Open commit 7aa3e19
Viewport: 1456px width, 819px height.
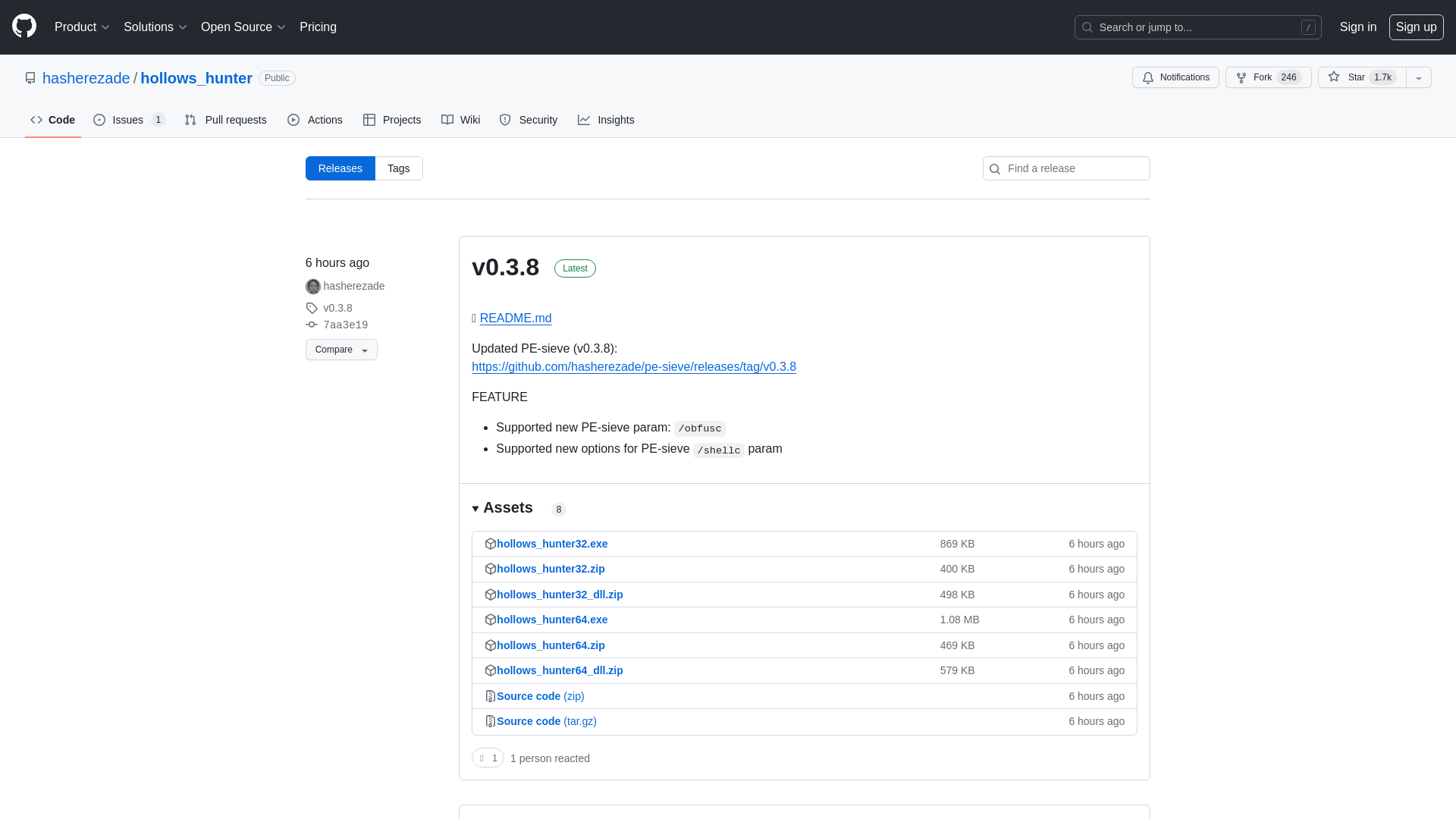point(346,325)
